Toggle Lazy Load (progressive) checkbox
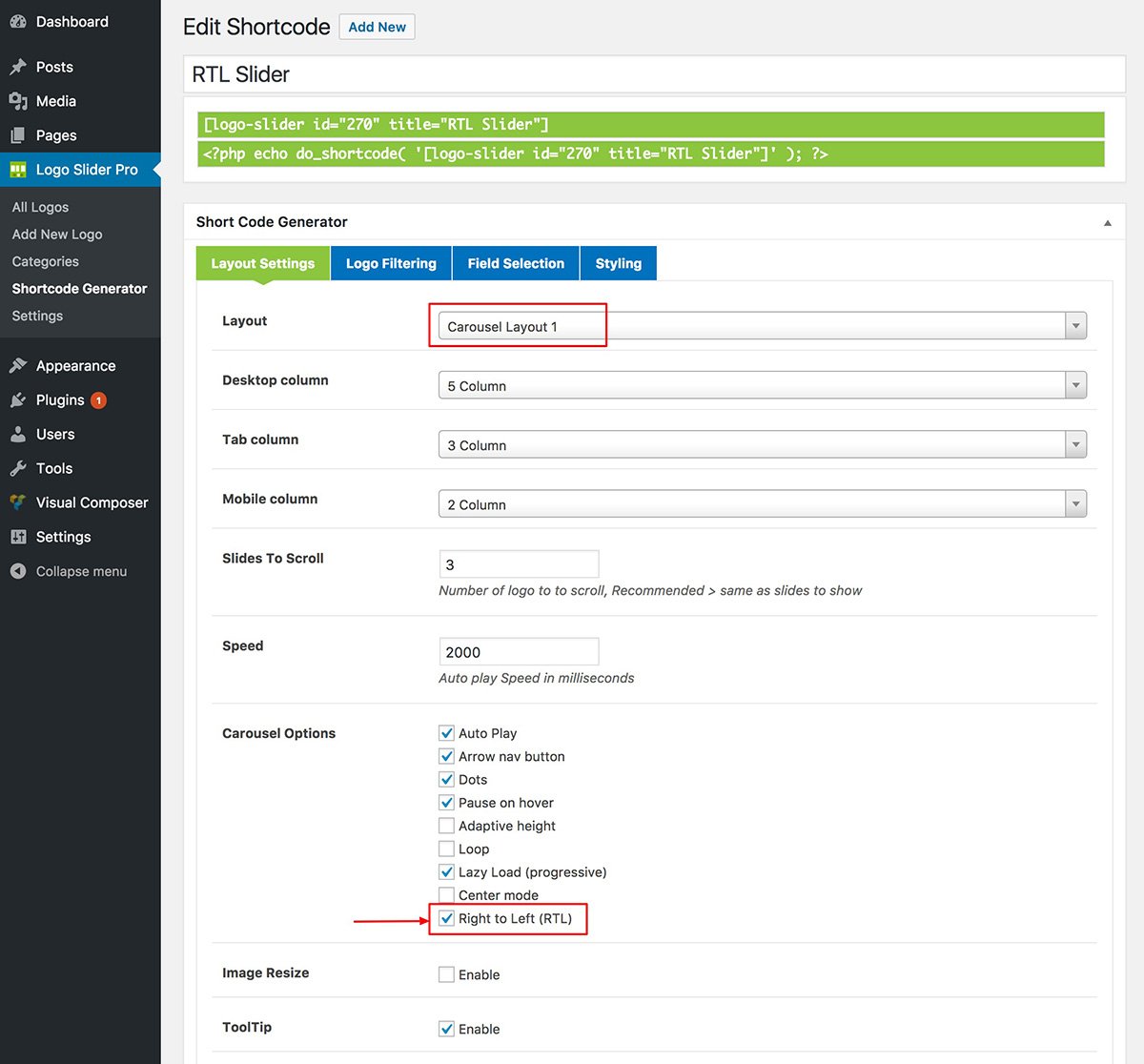The height and width of the screenshot is (1064, 1144). click(446, 871)
